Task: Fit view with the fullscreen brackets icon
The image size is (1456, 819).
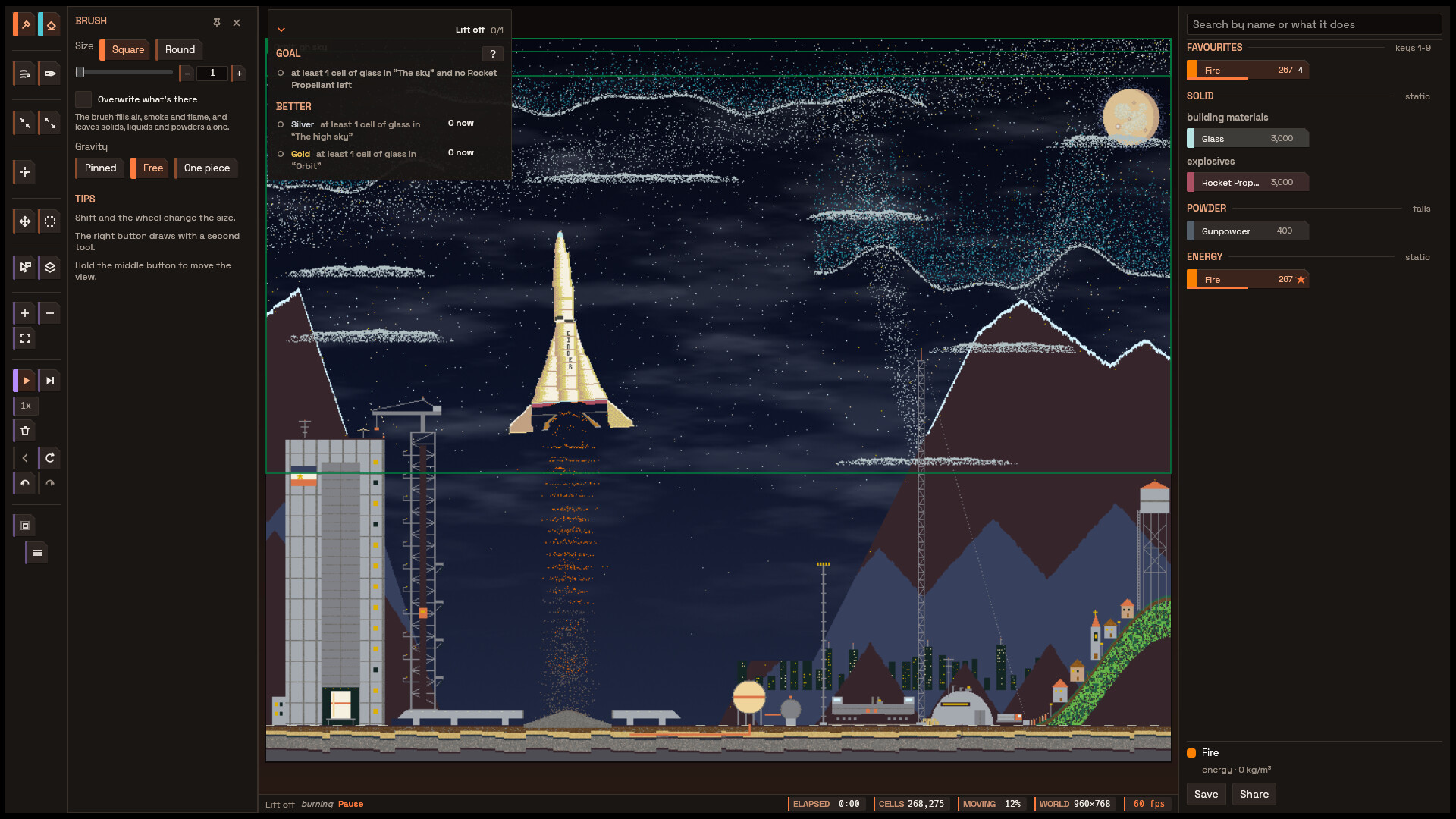Action: (x=25, y=338)
